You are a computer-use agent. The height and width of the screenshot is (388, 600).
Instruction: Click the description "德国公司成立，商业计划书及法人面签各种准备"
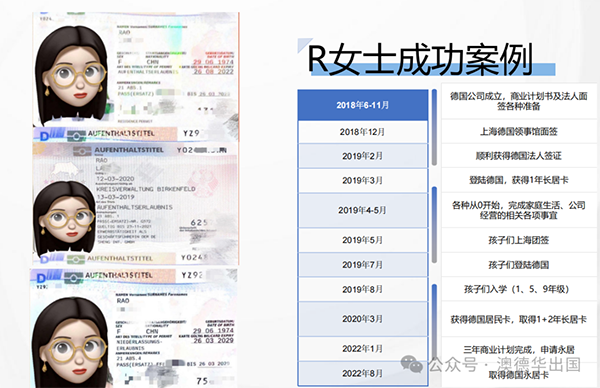pos(518,101)
